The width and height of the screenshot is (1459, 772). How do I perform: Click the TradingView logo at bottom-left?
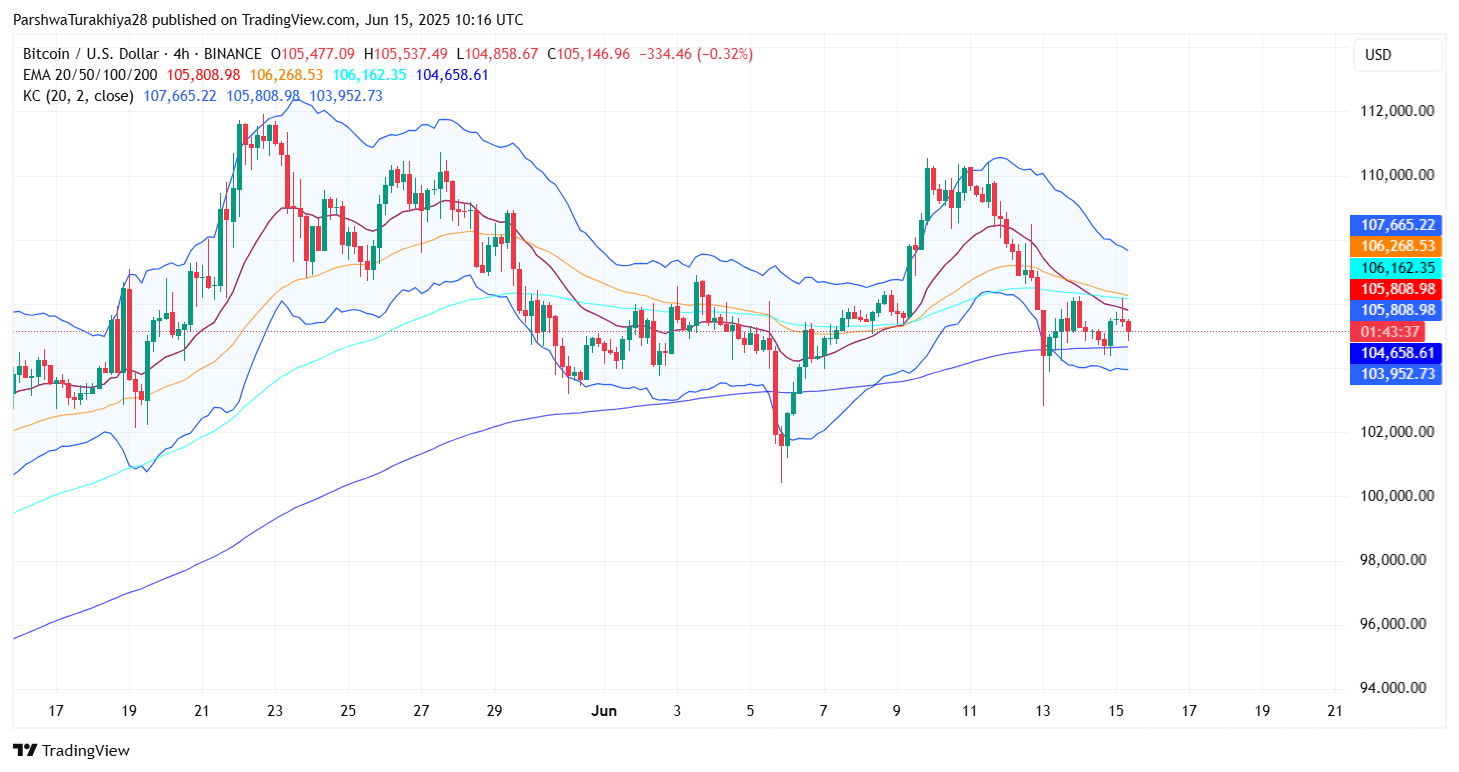click(x=71, y=750)
